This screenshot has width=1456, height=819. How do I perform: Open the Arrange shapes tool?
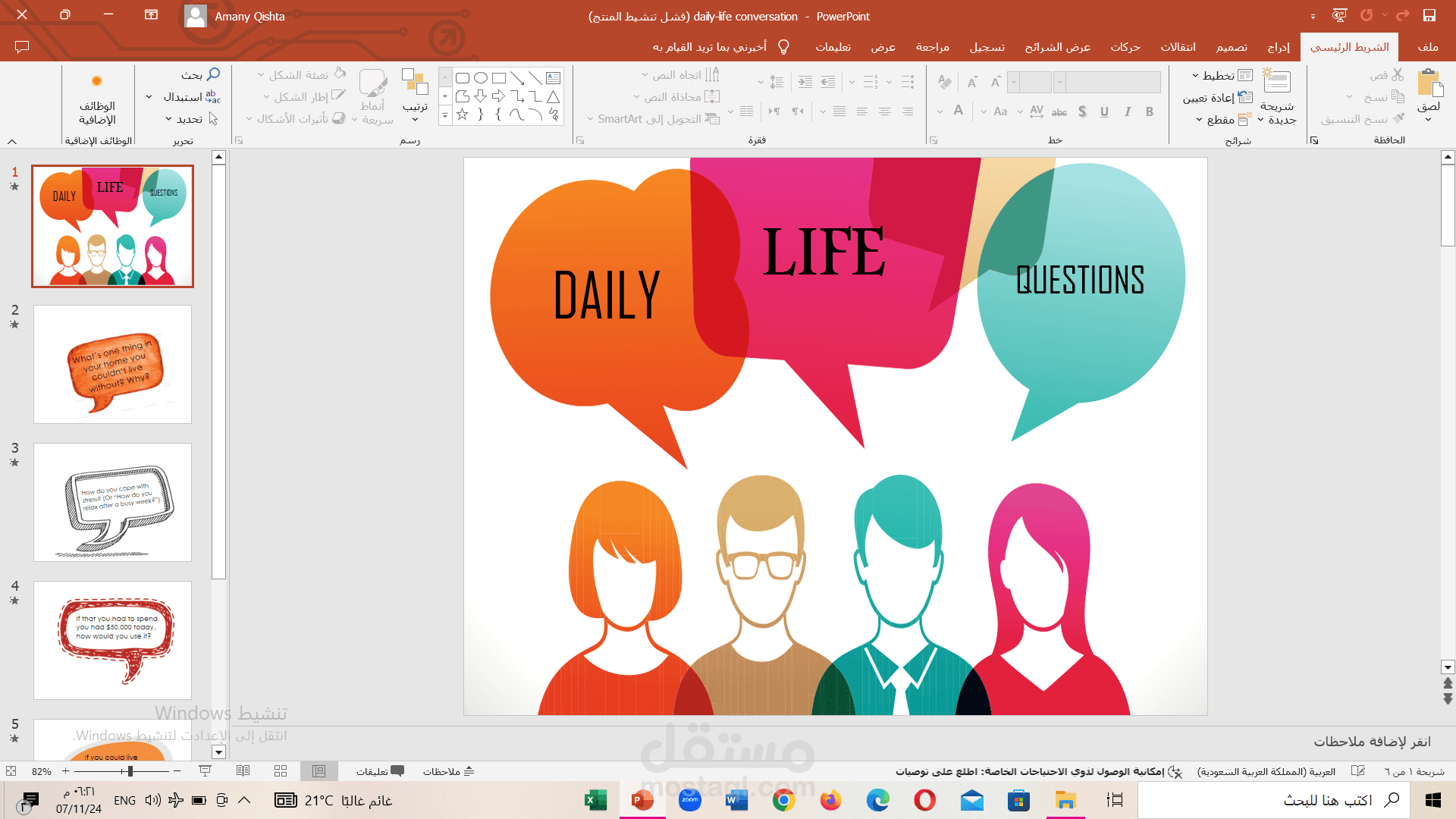[x=415, y=89]
